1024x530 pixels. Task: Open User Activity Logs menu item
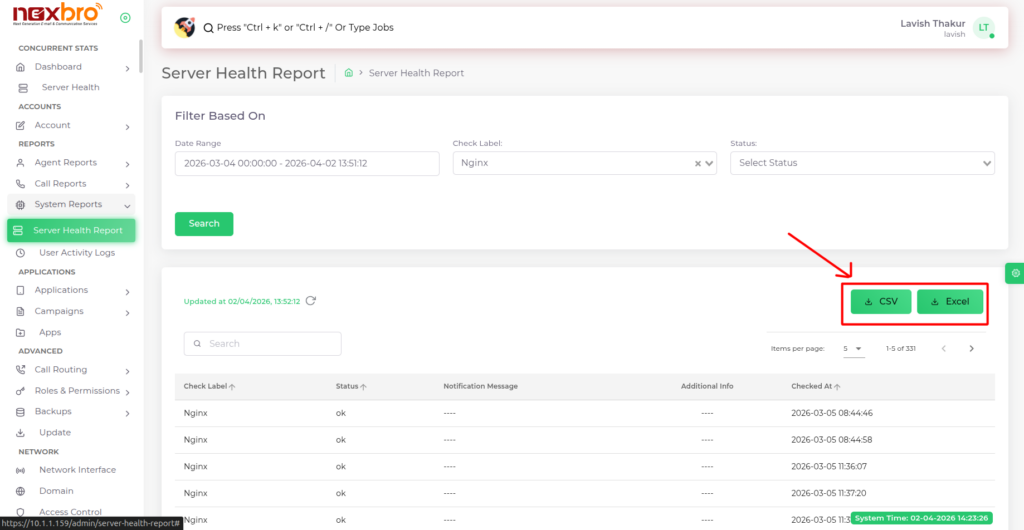coord(76,253)
